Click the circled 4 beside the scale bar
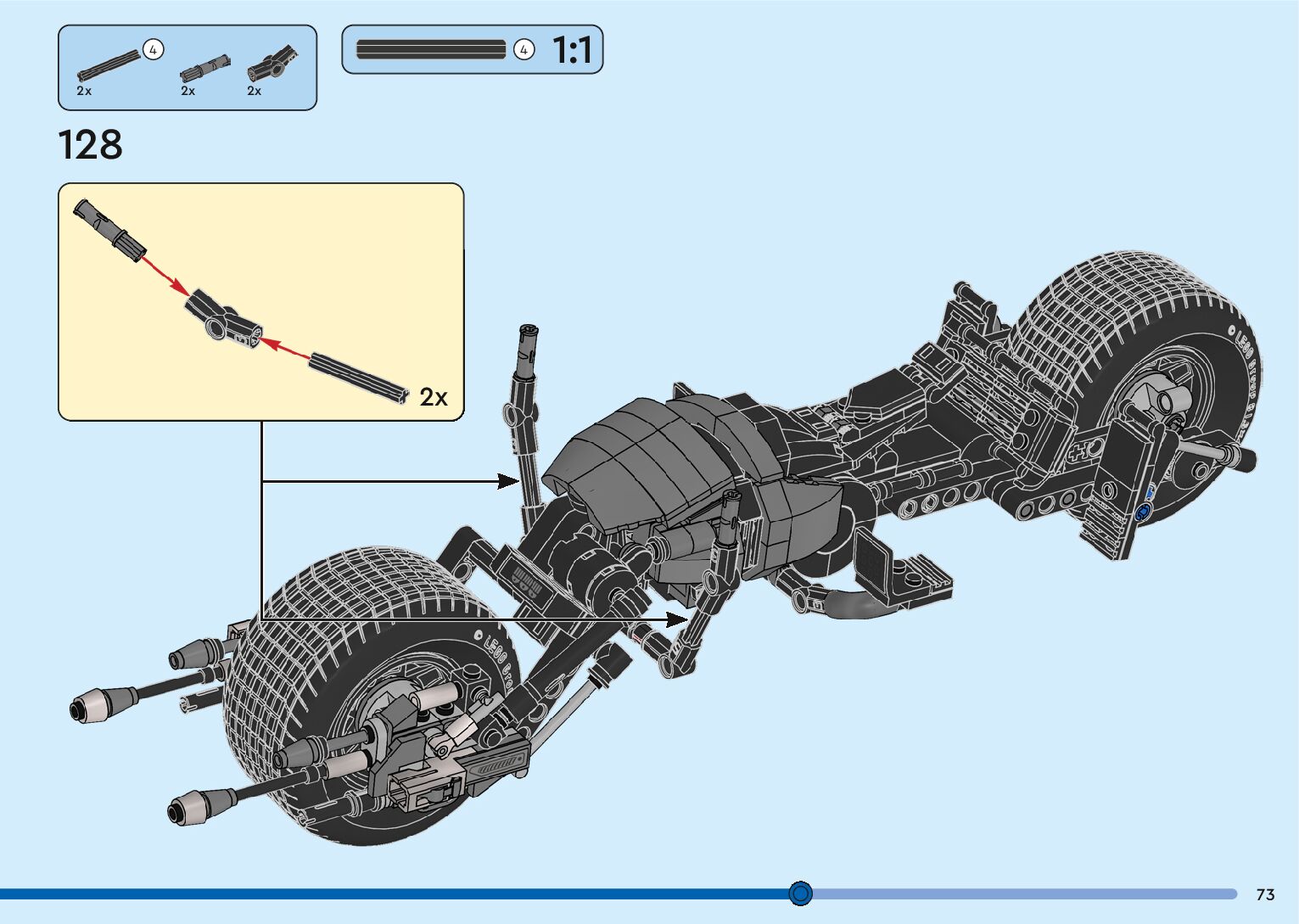This screenshot has height=924, width=1299. [x=524, y=50]
